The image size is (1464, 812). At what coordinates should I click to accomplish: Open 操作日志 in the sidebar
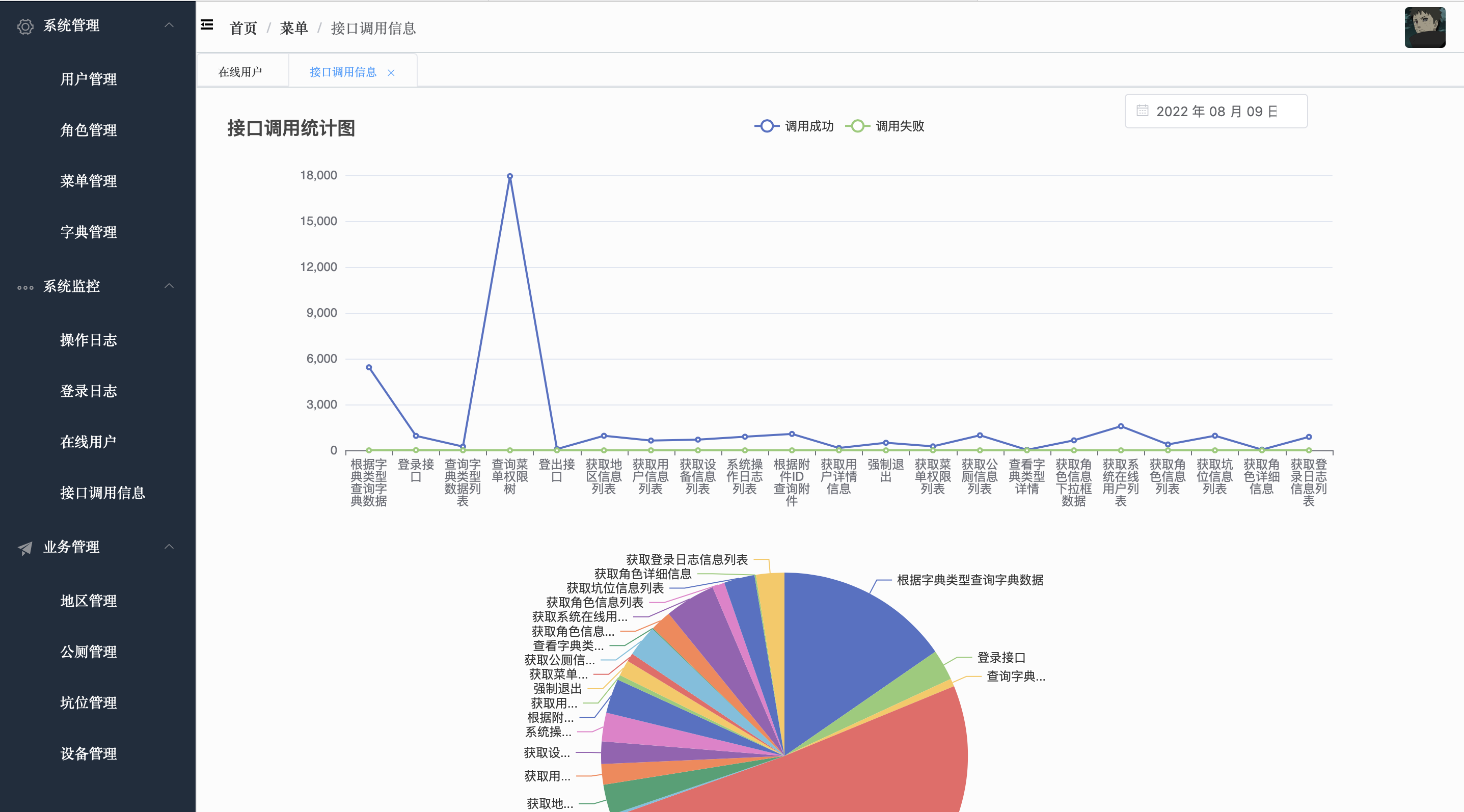coord(89,340)
